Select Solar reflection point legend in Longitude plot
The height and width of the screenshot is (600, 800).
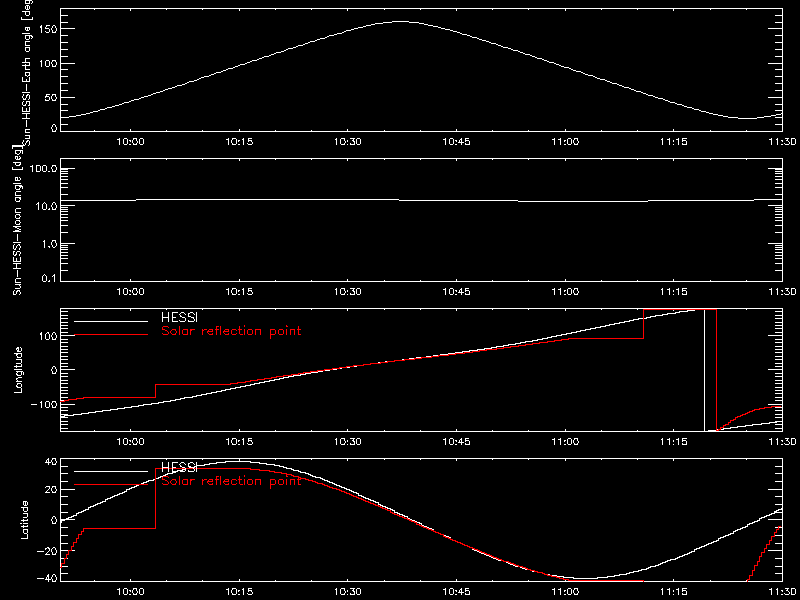coord(231,332)
